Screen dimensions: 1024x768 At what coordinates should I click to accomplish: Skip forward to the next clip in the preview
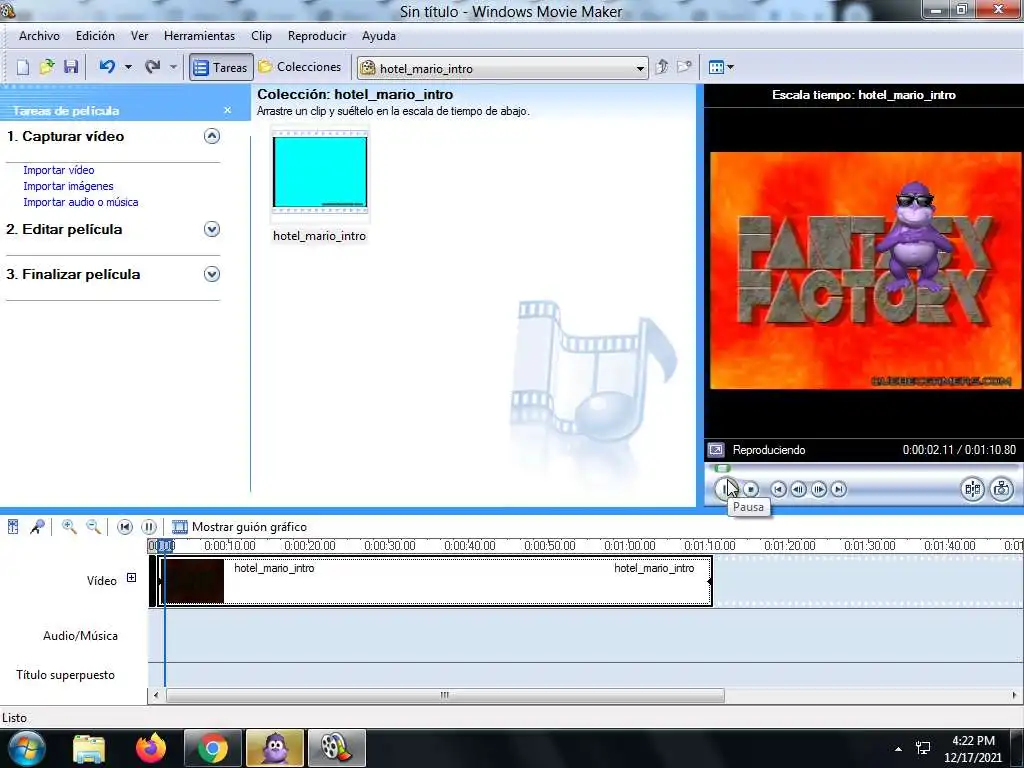tap(839, 489)
